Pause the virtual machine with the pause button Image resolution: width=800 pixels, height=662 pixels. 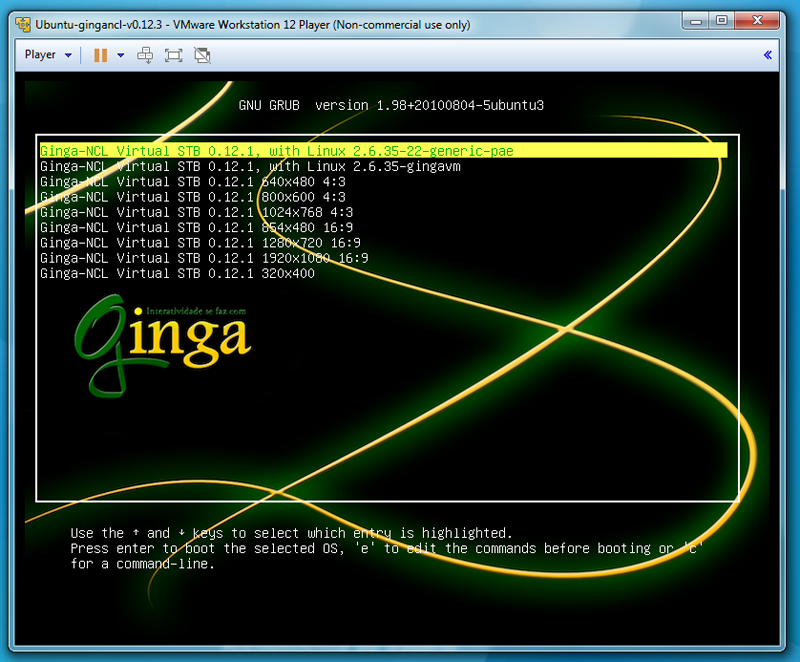pos(101,55)
